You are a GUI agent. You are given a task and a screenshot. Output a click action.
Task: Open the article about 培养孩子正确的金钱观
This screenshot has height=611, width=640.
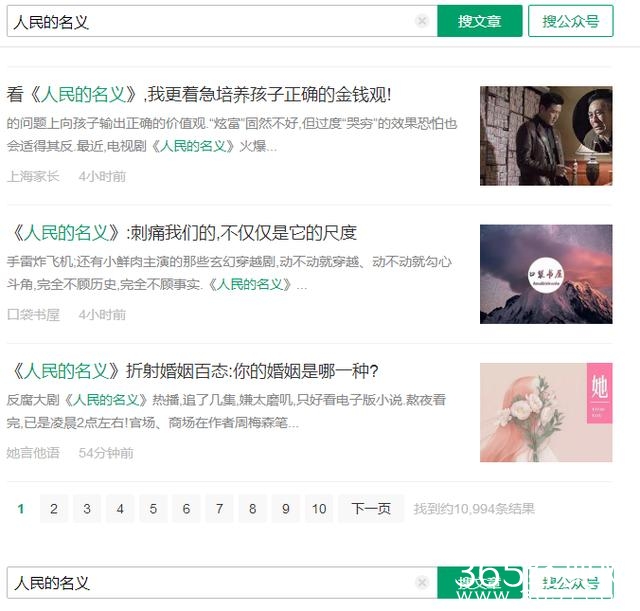click(x=199, y=95)
